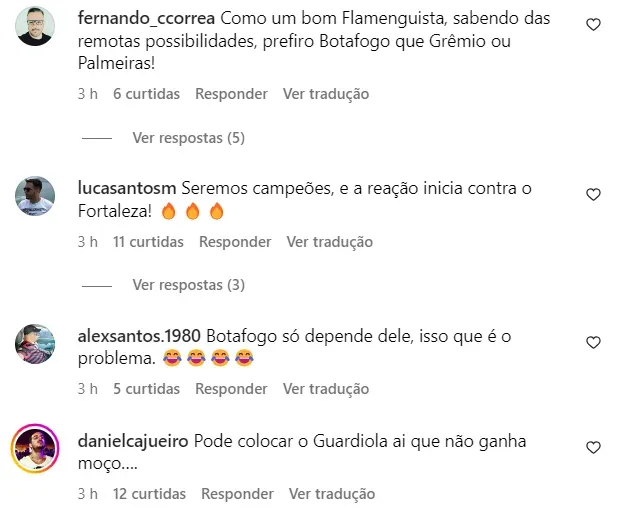The width and height of the screenshot is (618, 526).
Task: Expand Ver respostas (5) under fernando_ccorrea's comment
Action: 188,138
